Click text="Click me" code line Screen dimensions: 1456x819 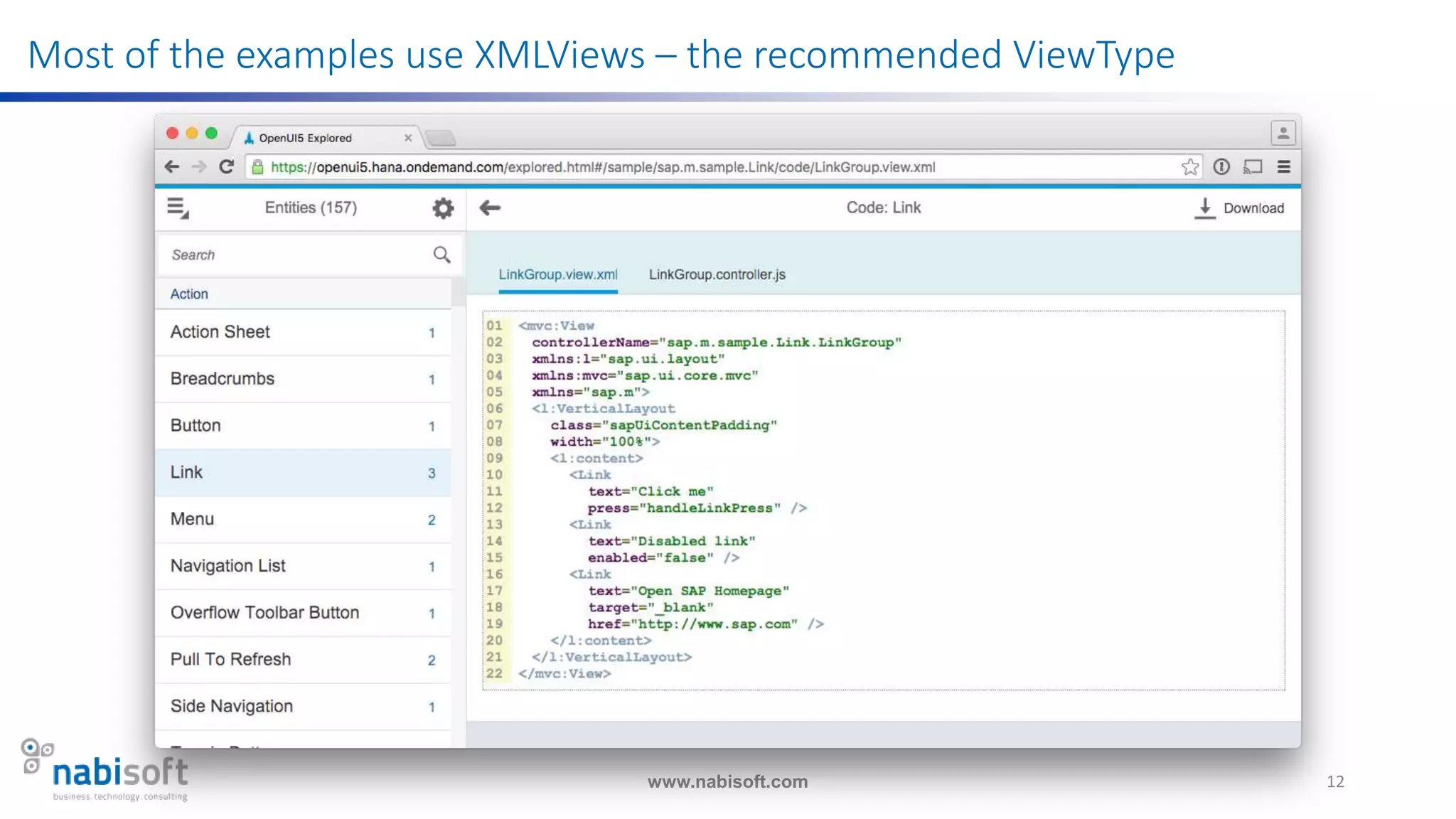[651, 491]
